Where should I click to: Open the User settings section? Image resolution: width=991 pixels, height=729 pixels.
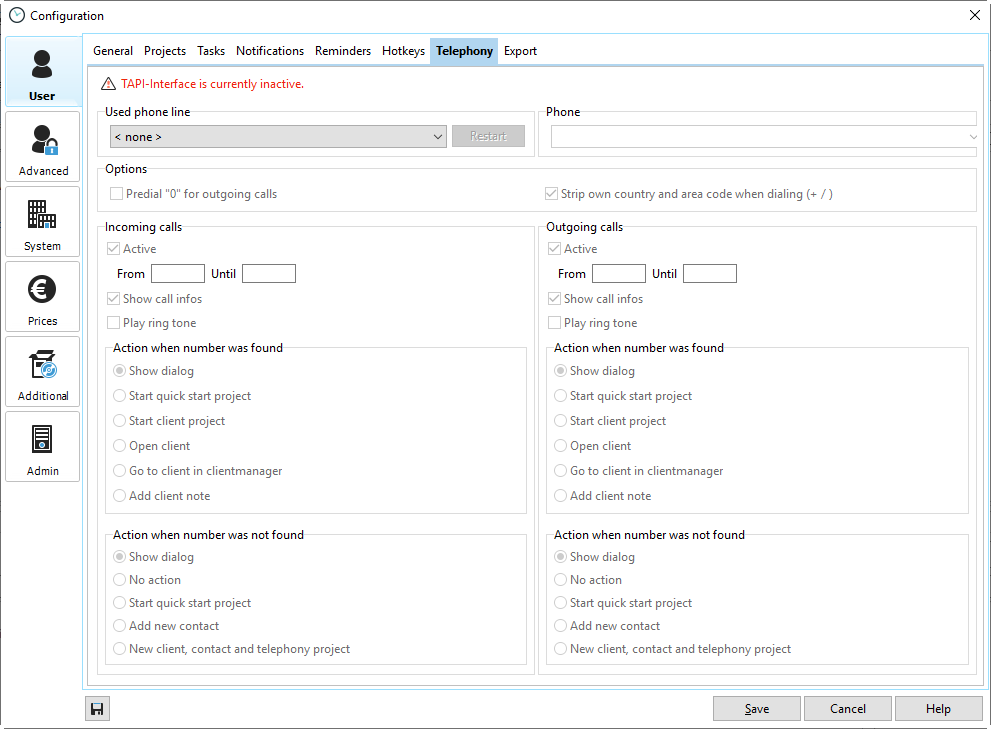click(42, 72)
